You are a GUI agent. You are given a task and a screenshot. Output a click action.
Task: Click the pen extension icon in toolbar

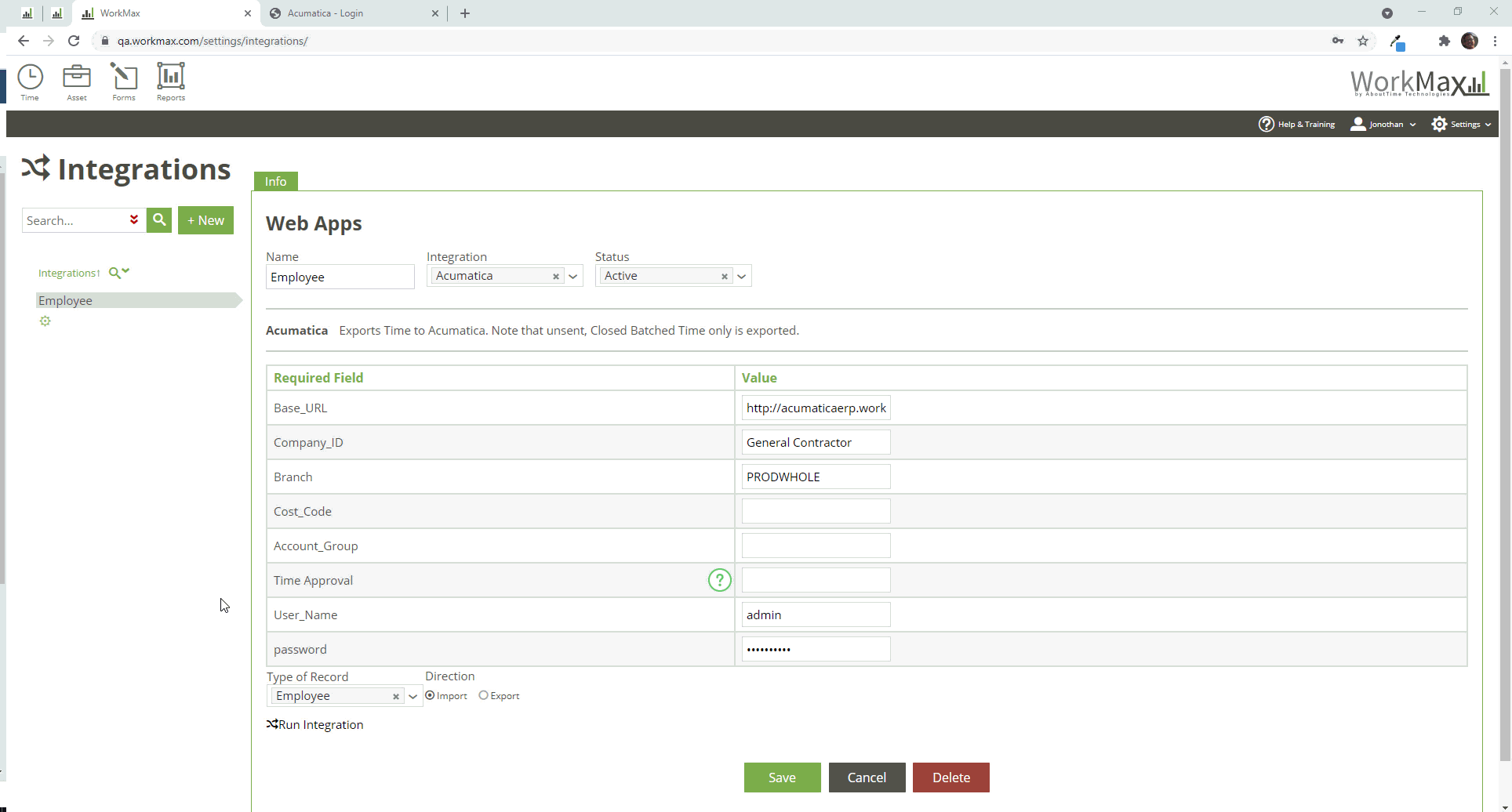point(1398,42)
